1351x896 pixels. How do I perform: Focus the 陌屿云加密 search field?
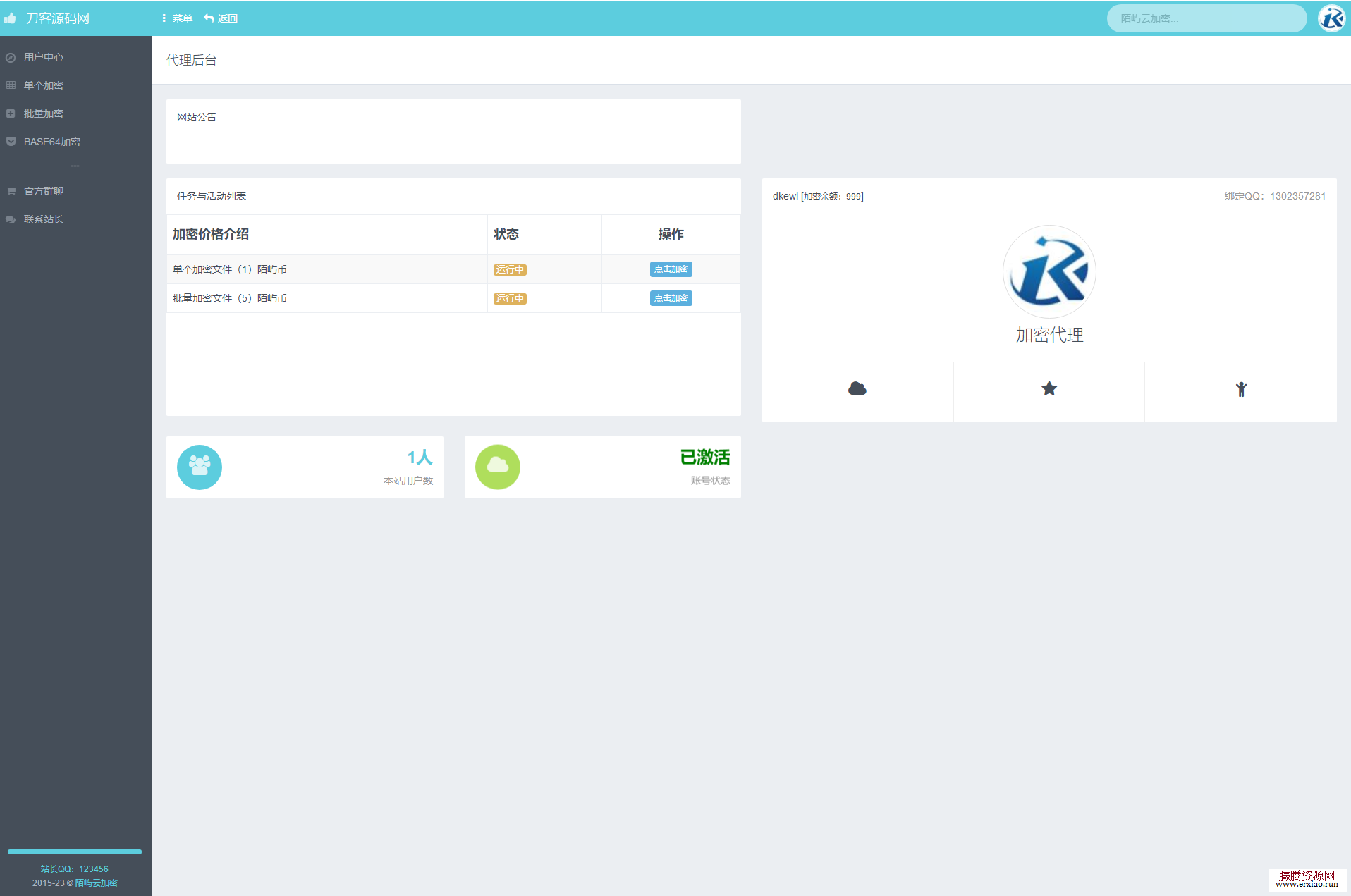[1206, 18]
